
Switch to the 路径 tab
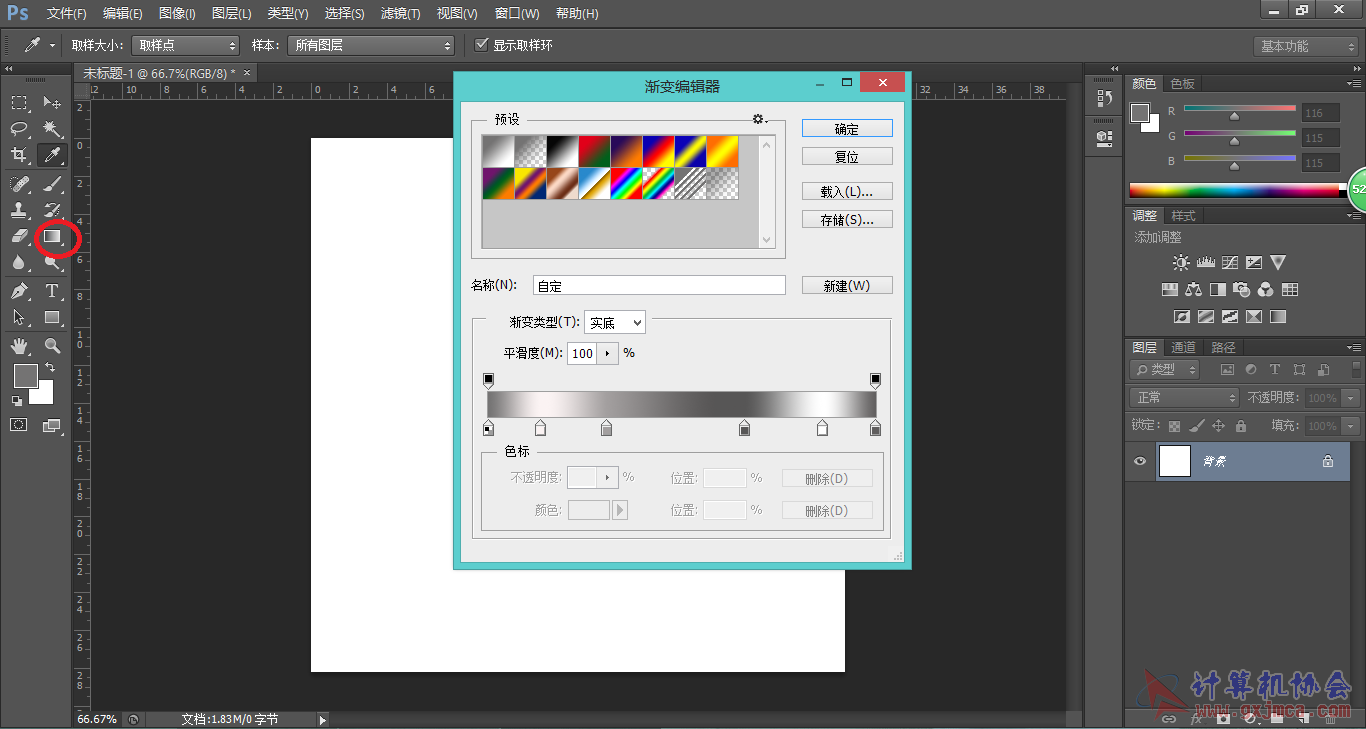coord(1223,348)
